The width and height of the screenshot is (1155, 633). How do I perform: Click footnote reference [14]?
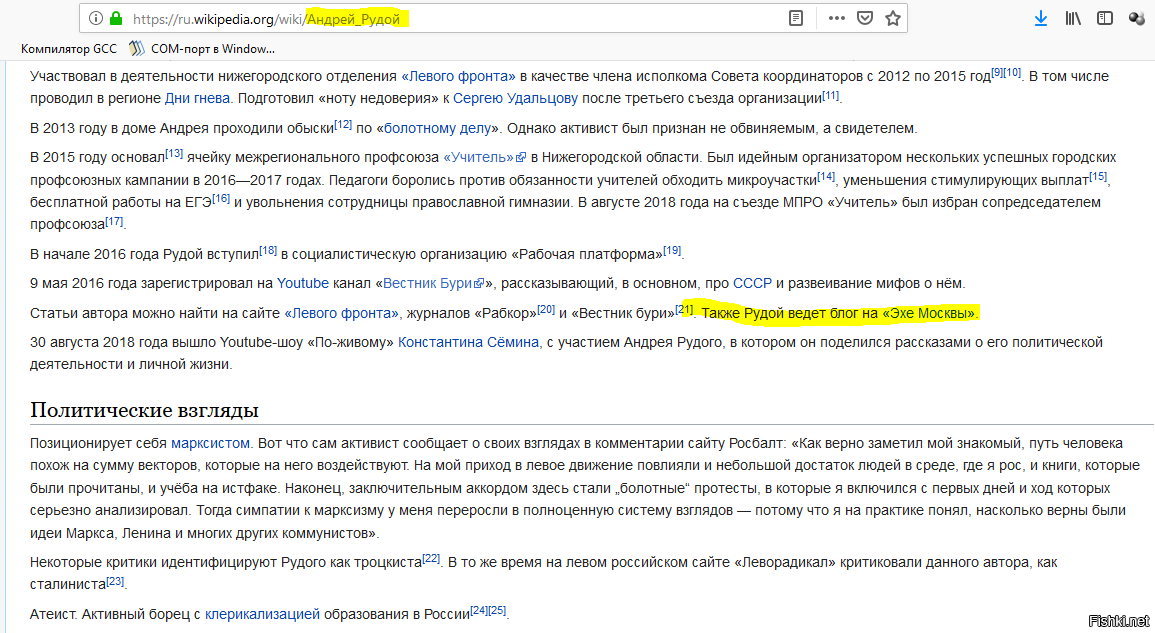click(826, 176)
